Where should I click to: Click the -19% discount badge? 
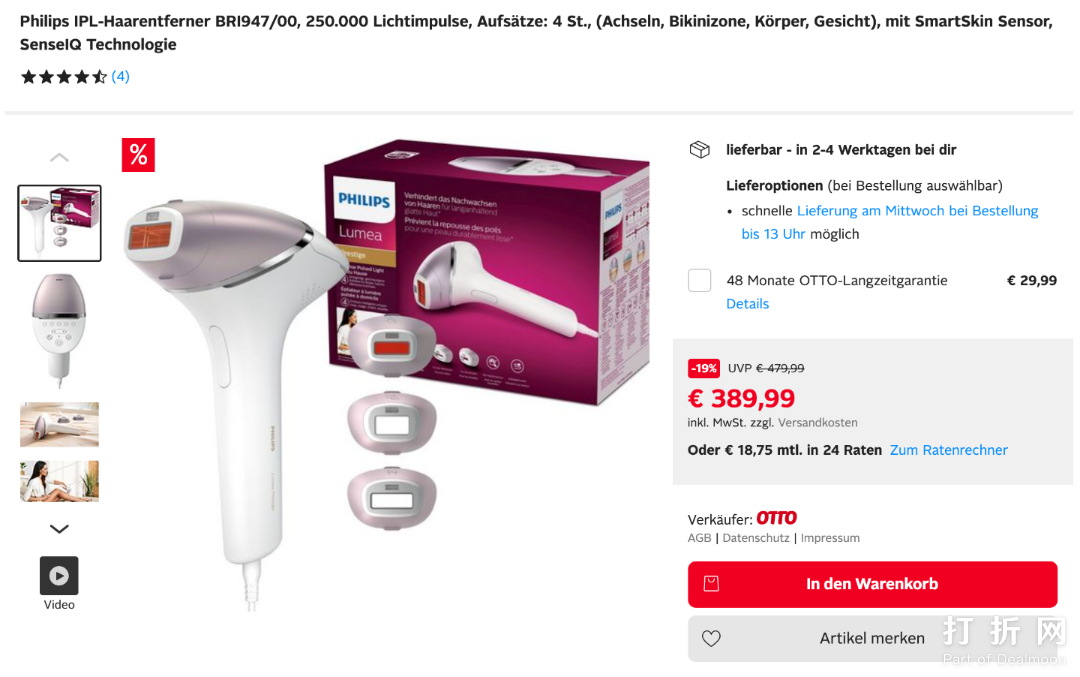click(703, 368)
